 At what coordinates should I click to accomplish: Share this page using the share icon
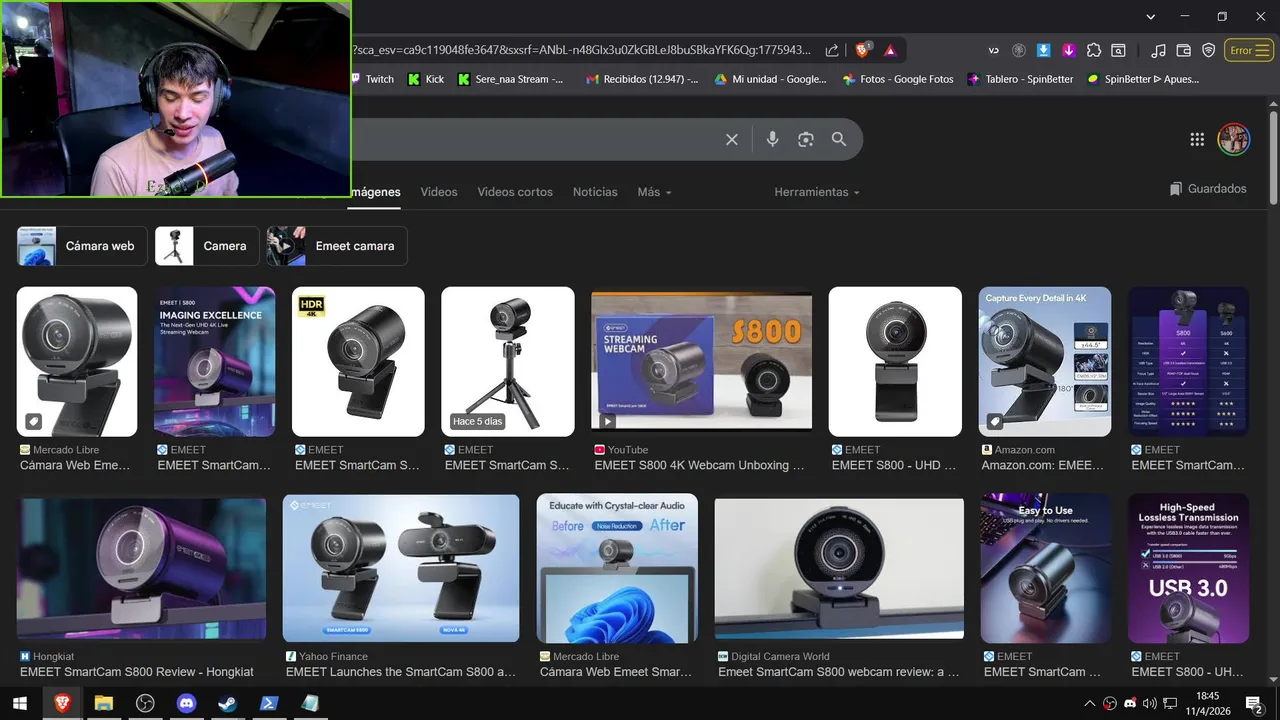(832, 50)
